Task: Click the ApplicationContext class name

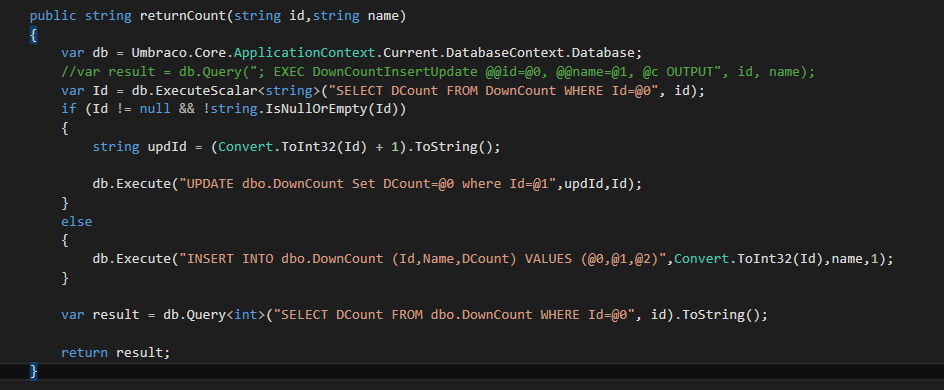Action: [x=305, y=53]
